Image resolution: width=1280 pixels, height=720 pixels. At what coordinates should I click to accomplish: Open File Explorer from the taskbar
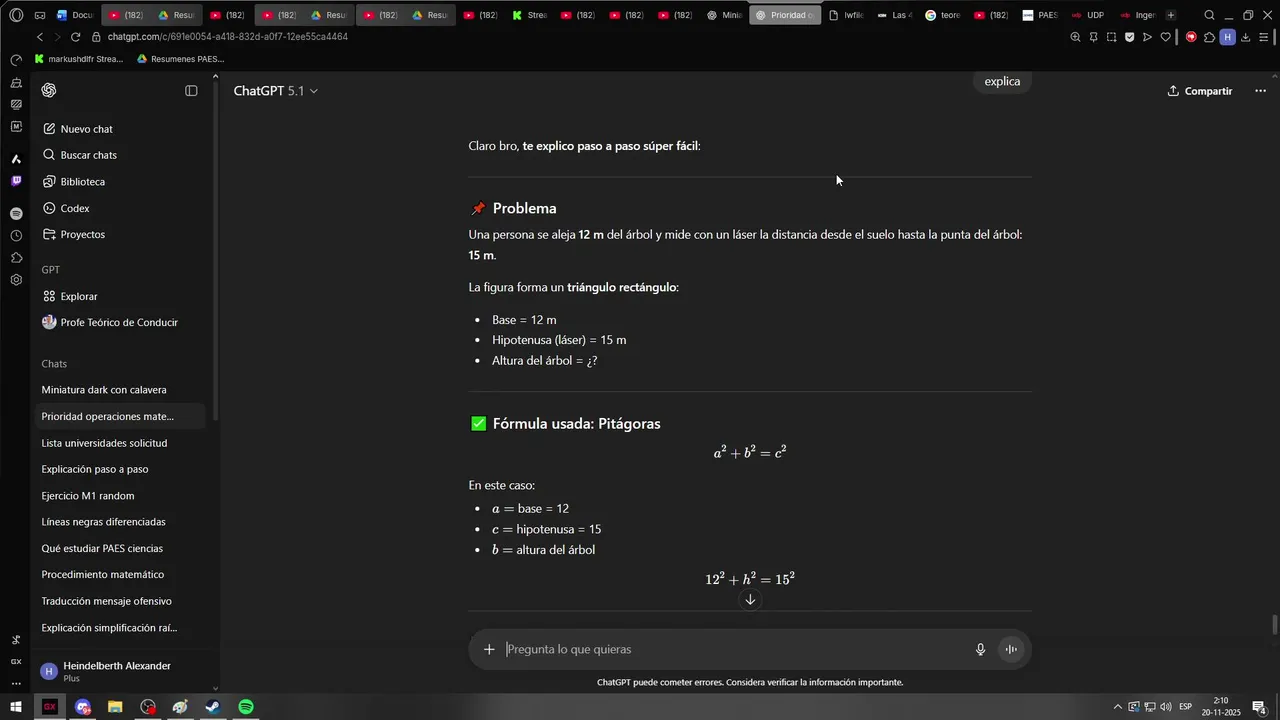click(115, 707)
